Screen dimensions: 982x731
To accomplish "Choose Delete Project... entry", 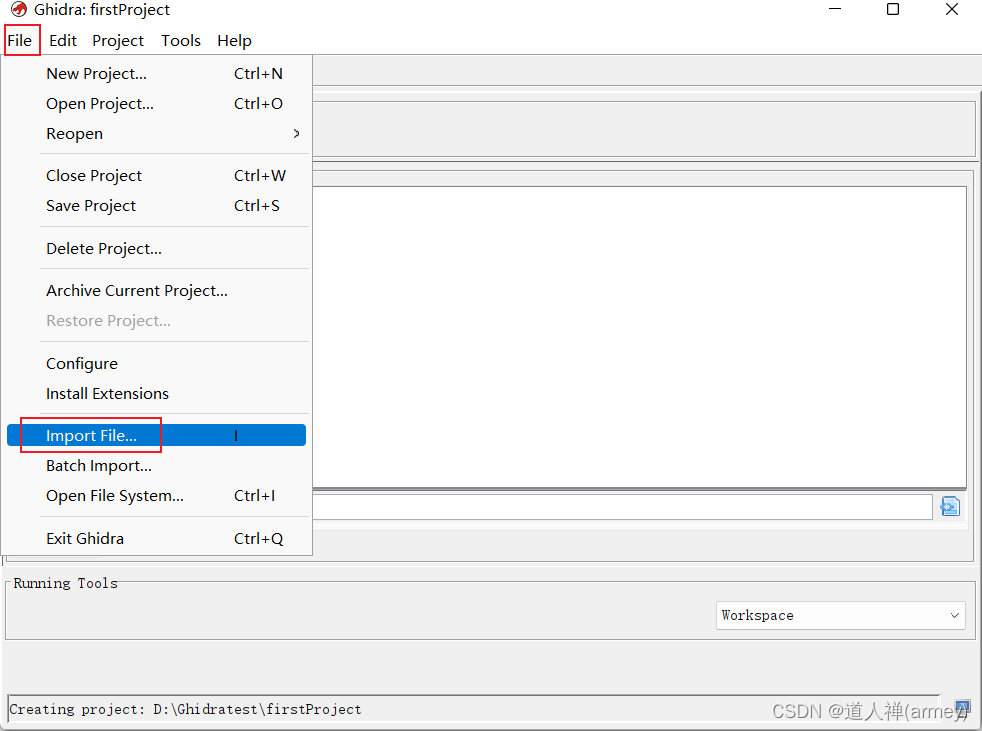I will 157,249.
